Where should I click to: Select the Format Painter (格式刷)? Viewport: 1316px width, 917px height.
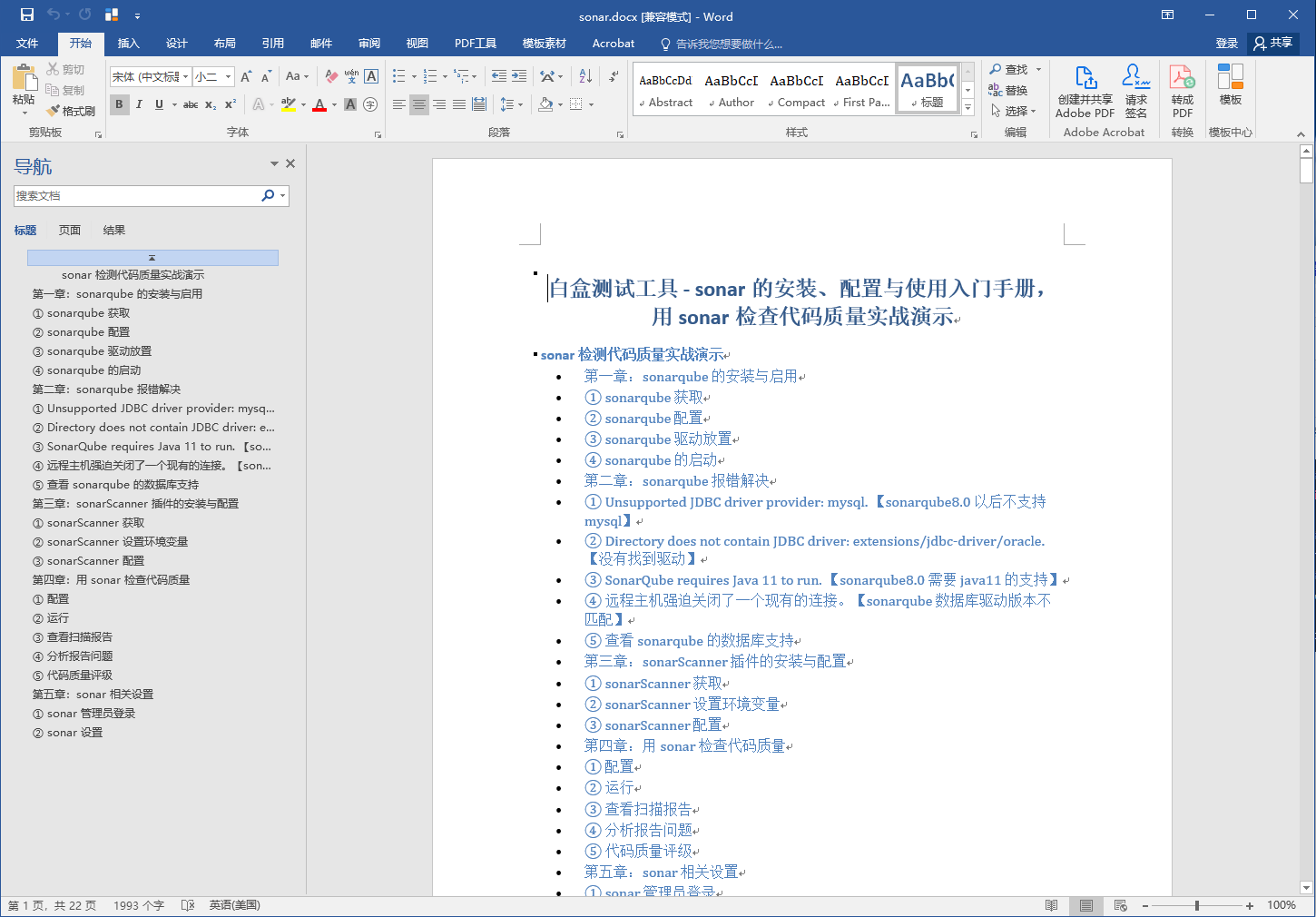(x=71, y=111)
